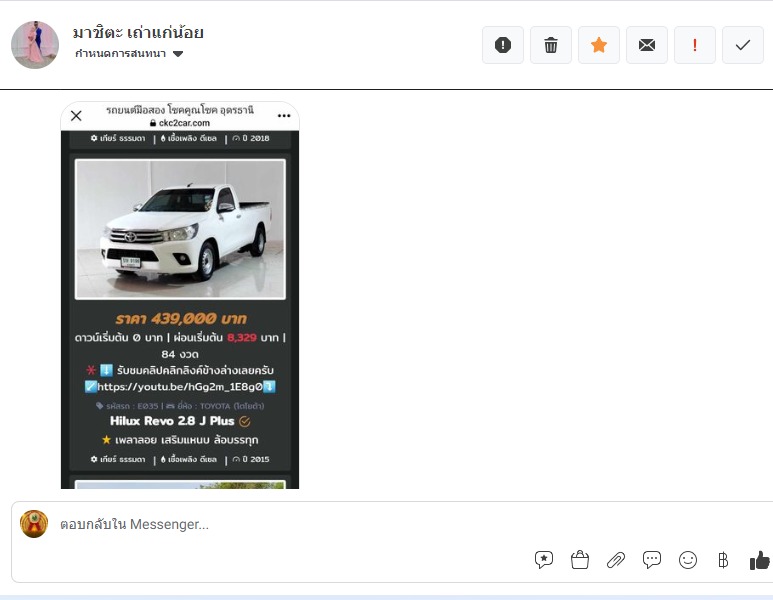773x600 pixels.
Task: Mark conversation unread with envelope icon
Action: tap(647, 45)
